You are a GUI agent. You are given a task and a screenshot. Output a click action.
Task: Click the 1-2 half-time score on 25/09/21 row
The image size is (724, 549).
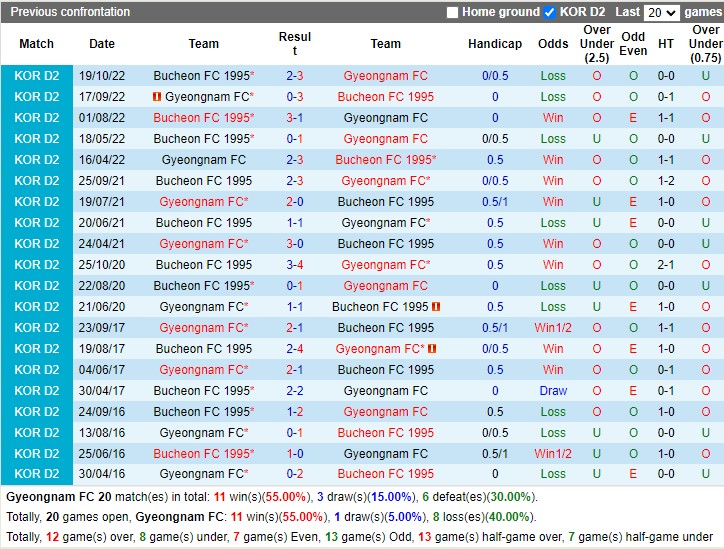(x=666, y=181)
